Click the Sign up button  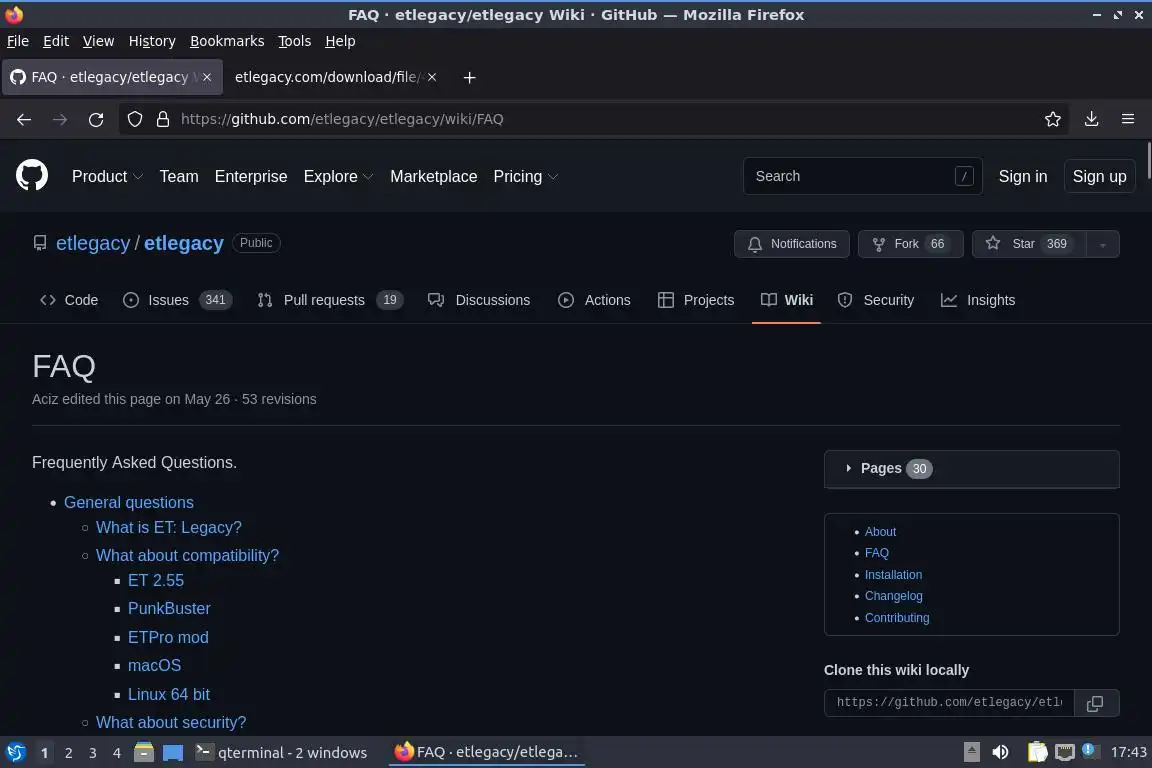click(1099, 176)
